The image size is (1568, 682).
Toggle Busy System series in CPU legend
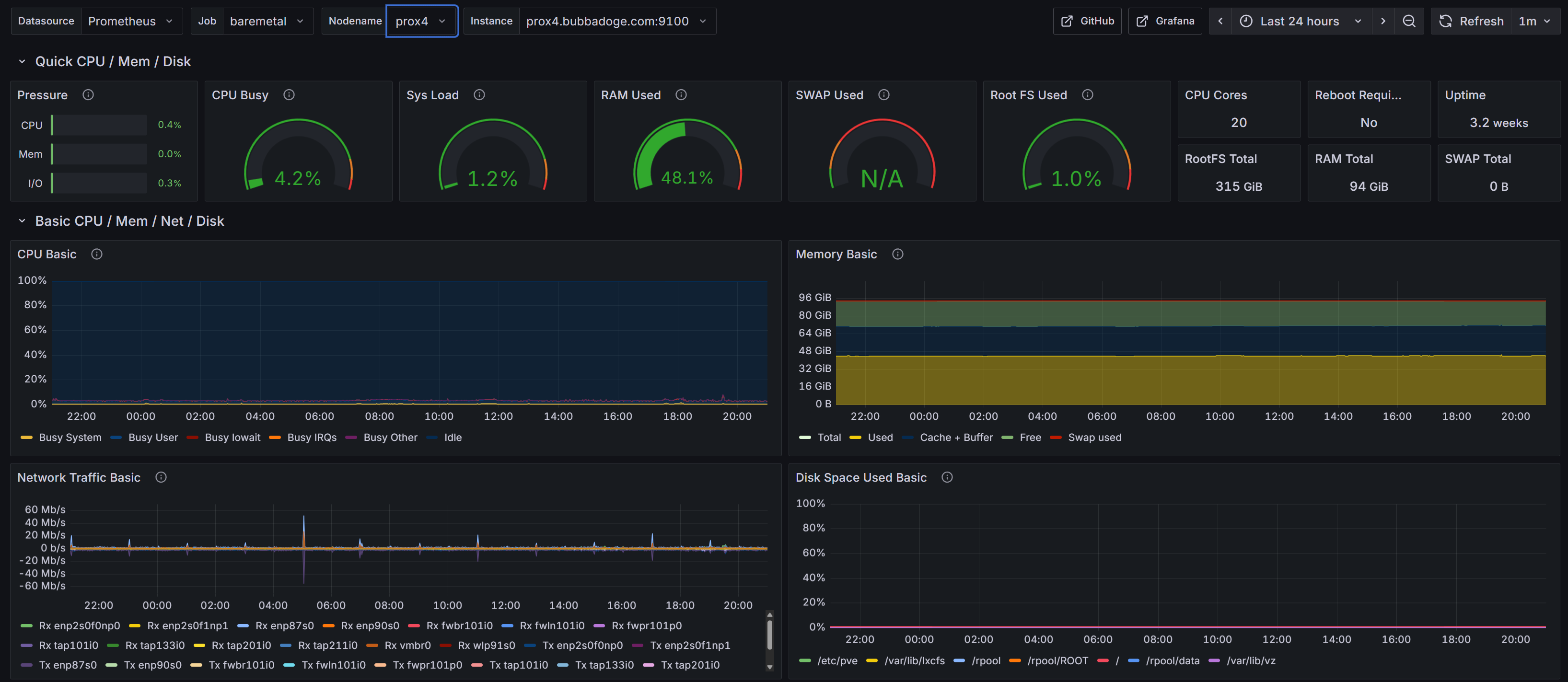pos(70,438)
